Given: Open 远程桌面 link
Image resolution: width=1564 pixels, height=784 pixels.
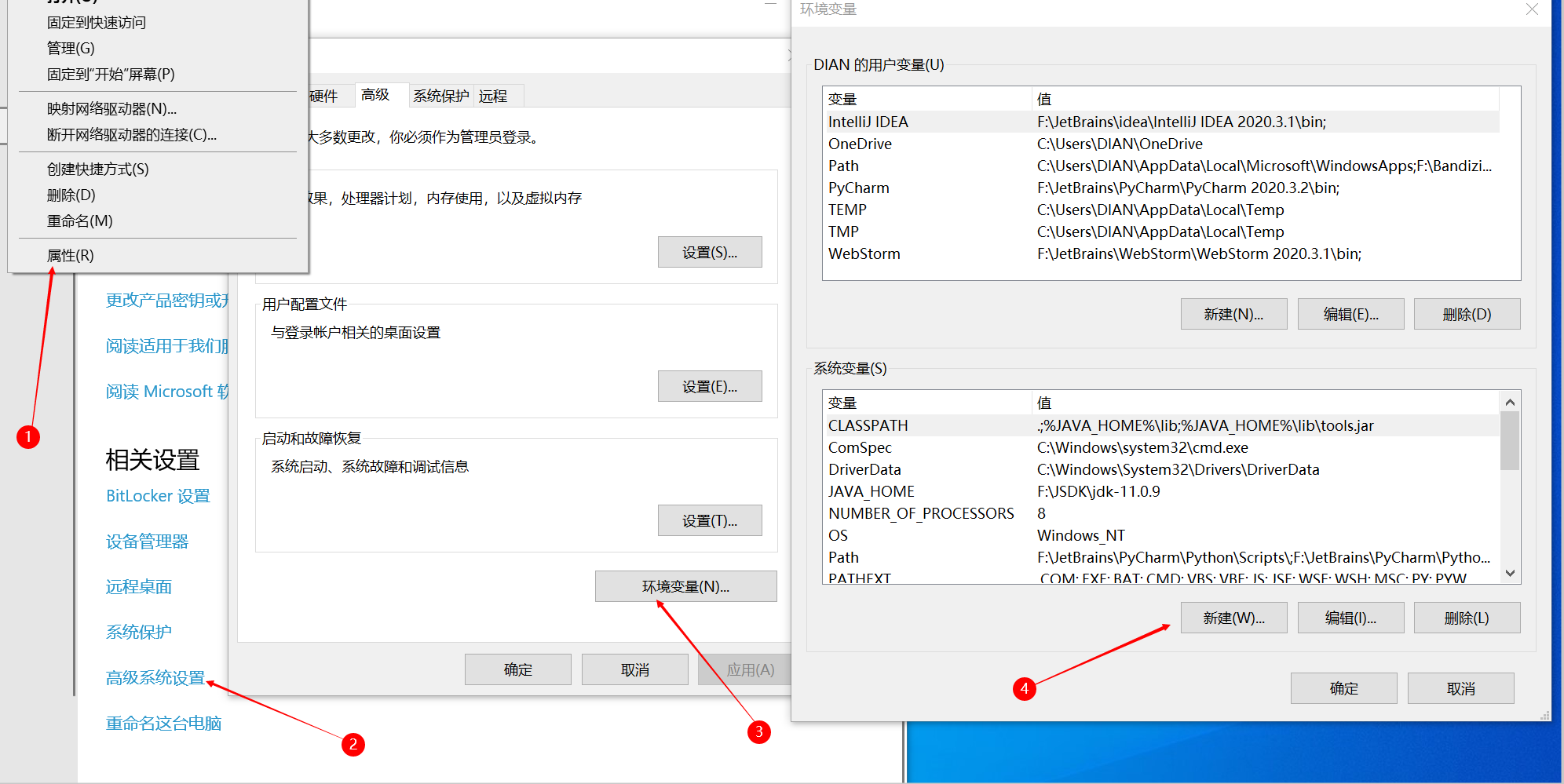Looking at the screenshot, I should 139,586.
